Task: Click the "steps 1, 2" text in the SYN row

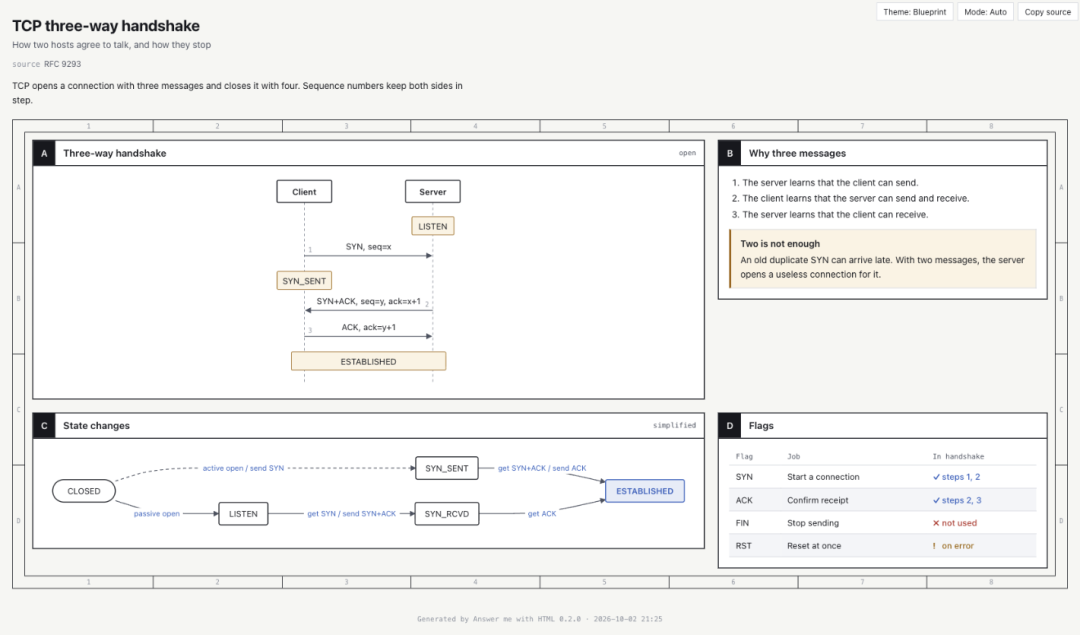Action: pyautogui.click(x=961, y=477)
